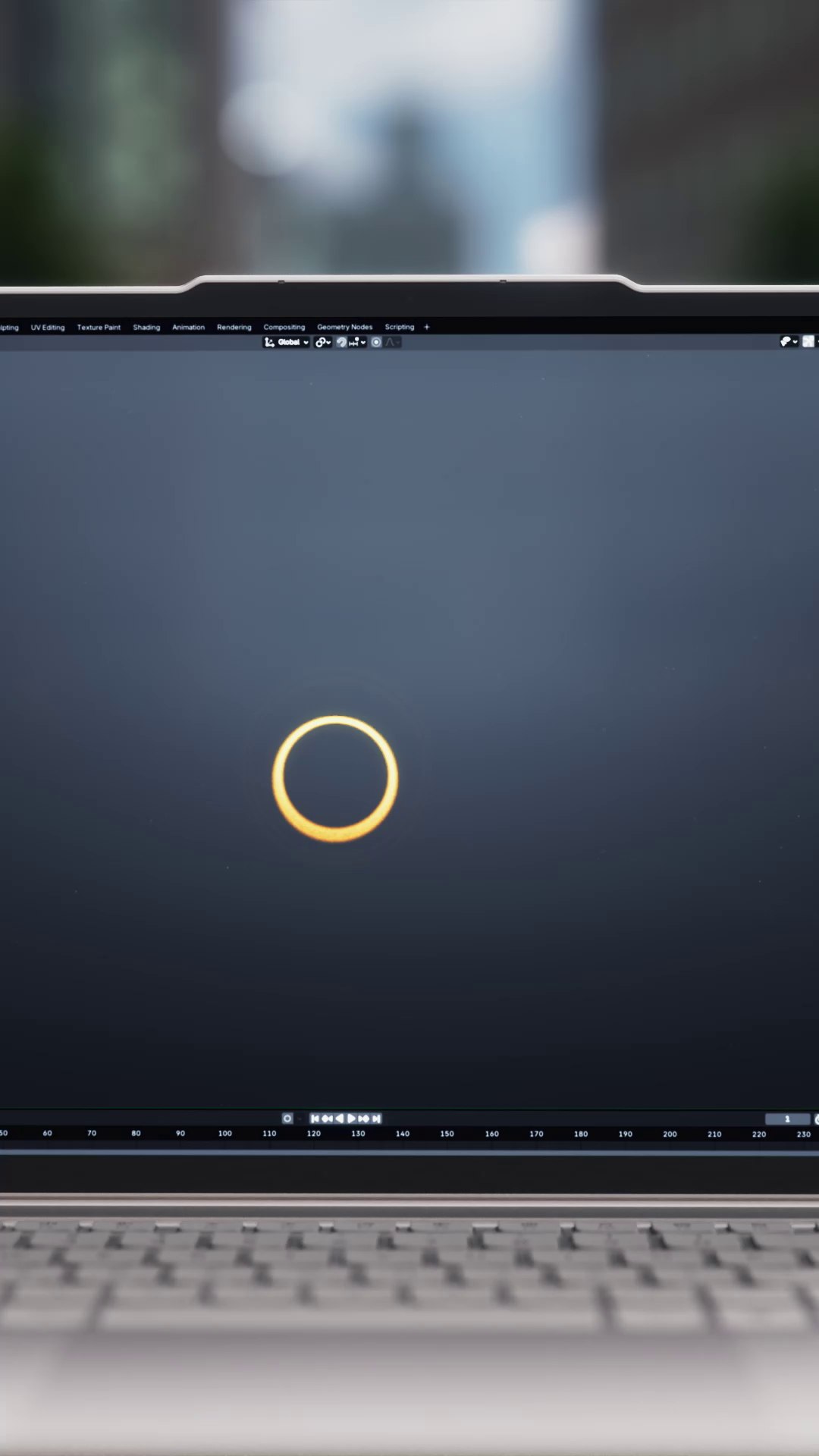
Task: Toggle auto keying record button
Action: pyautogui.click(x=287, y=1119)
